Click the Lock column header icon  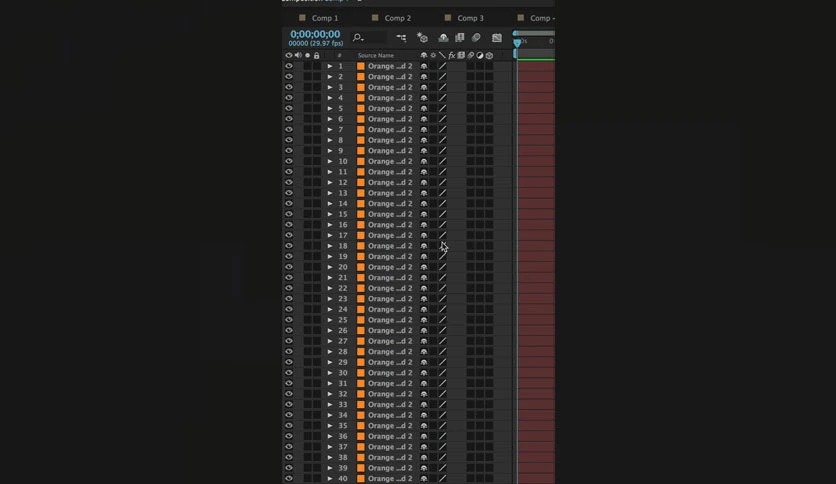pyautogui.click(x=317, y=55)
